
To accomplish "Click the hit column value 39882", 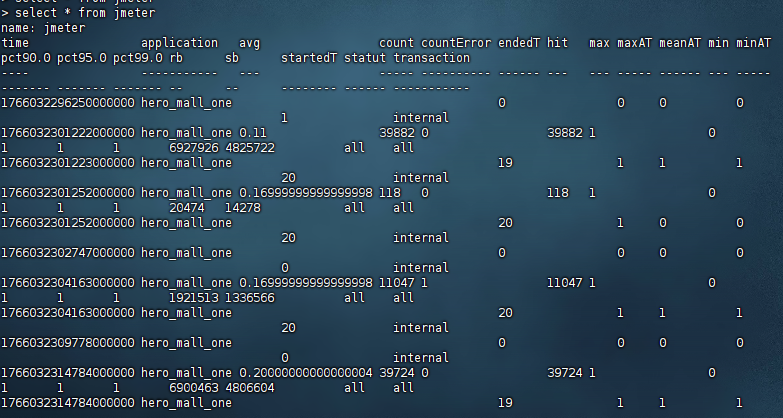I will 564,133.
